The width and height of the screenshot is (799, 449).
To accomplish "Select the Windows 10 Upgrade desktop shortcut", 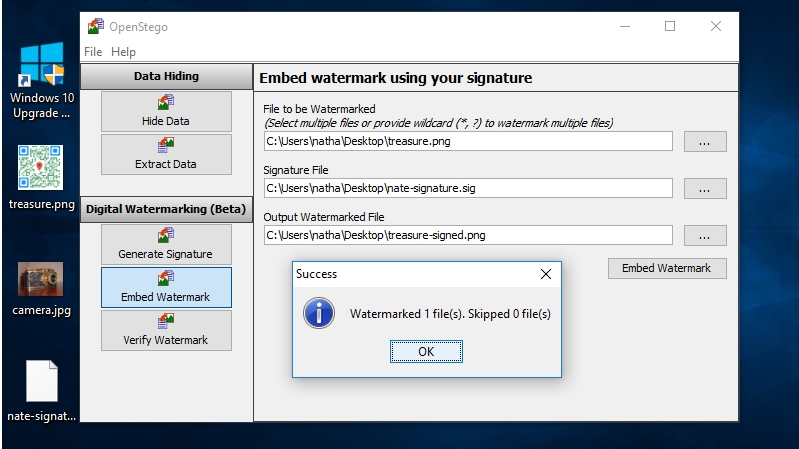I will point(42,82).
